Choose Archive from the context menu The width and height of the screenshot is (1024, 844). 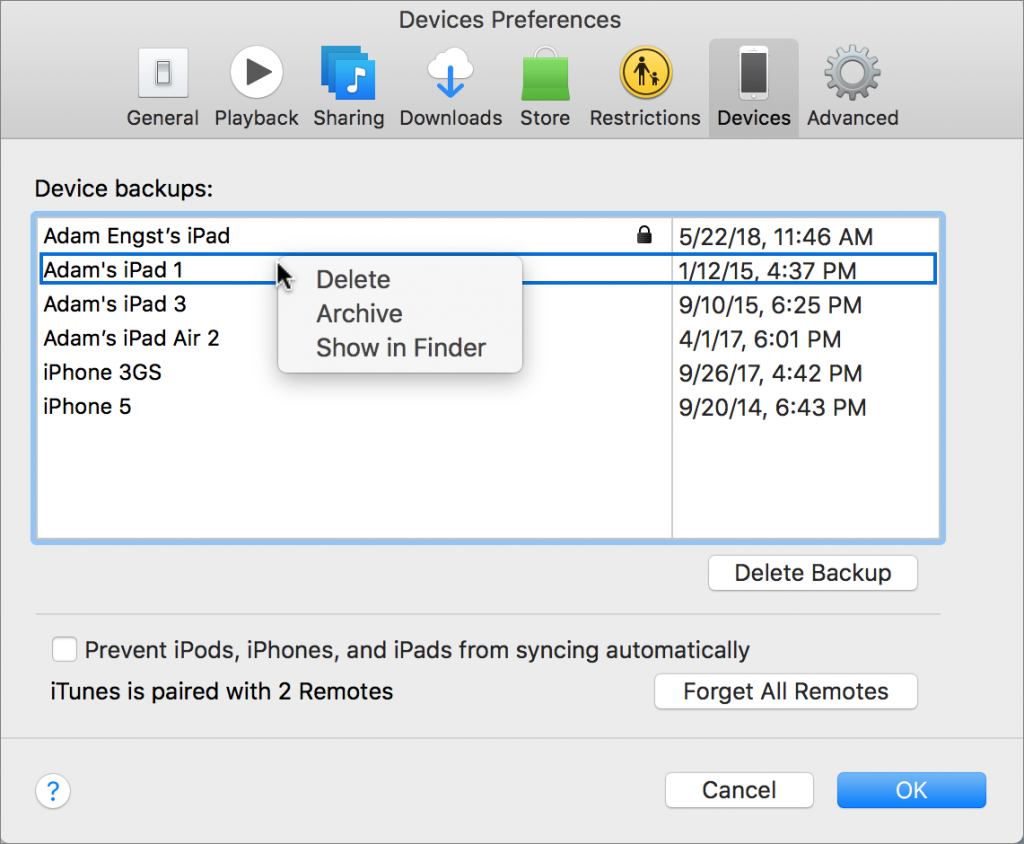[x=359, y=314]
